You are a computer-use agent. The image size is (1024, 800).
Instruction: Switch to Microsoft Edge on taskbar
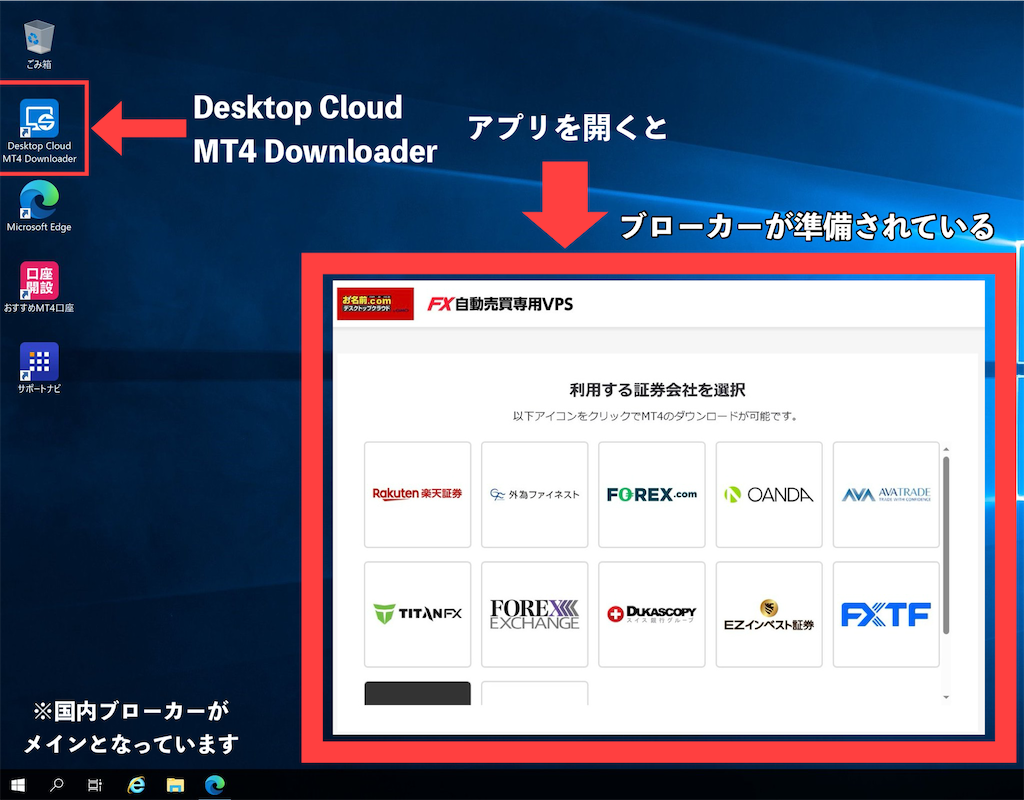point(215,784)
